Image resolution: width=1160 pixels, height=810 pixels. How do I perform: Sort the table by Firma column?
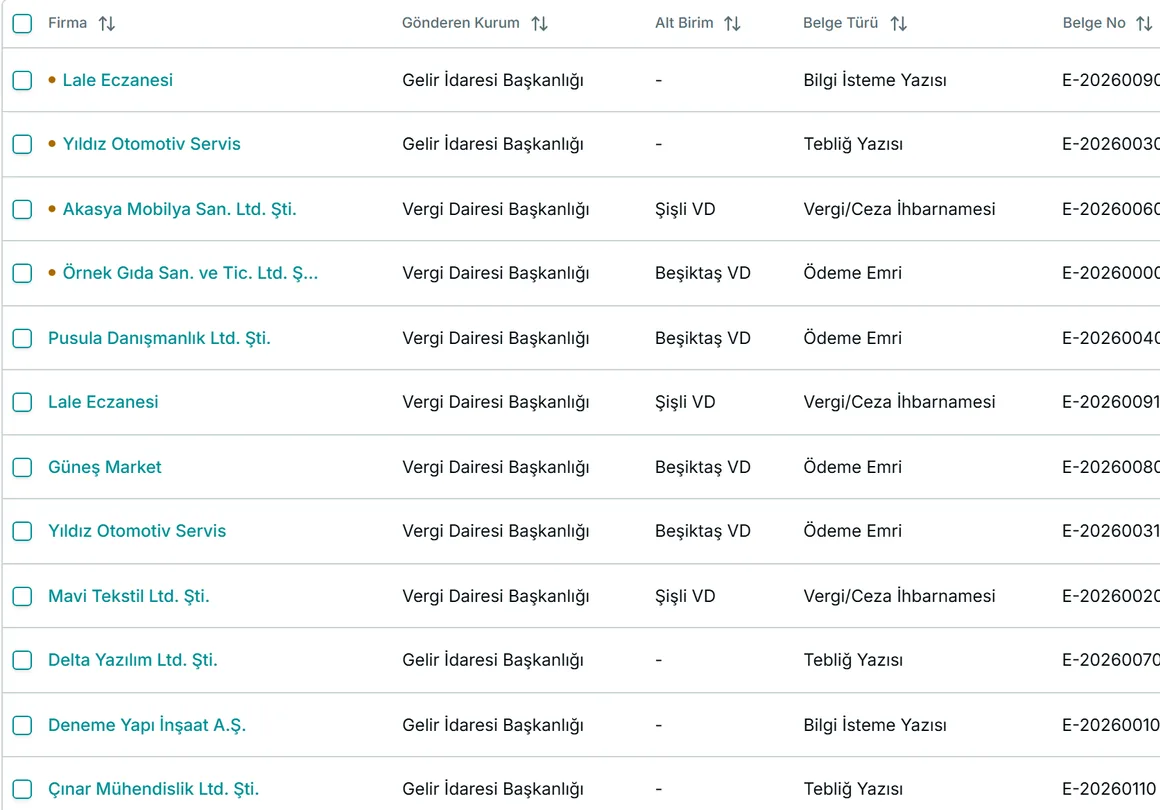[107, 24]
